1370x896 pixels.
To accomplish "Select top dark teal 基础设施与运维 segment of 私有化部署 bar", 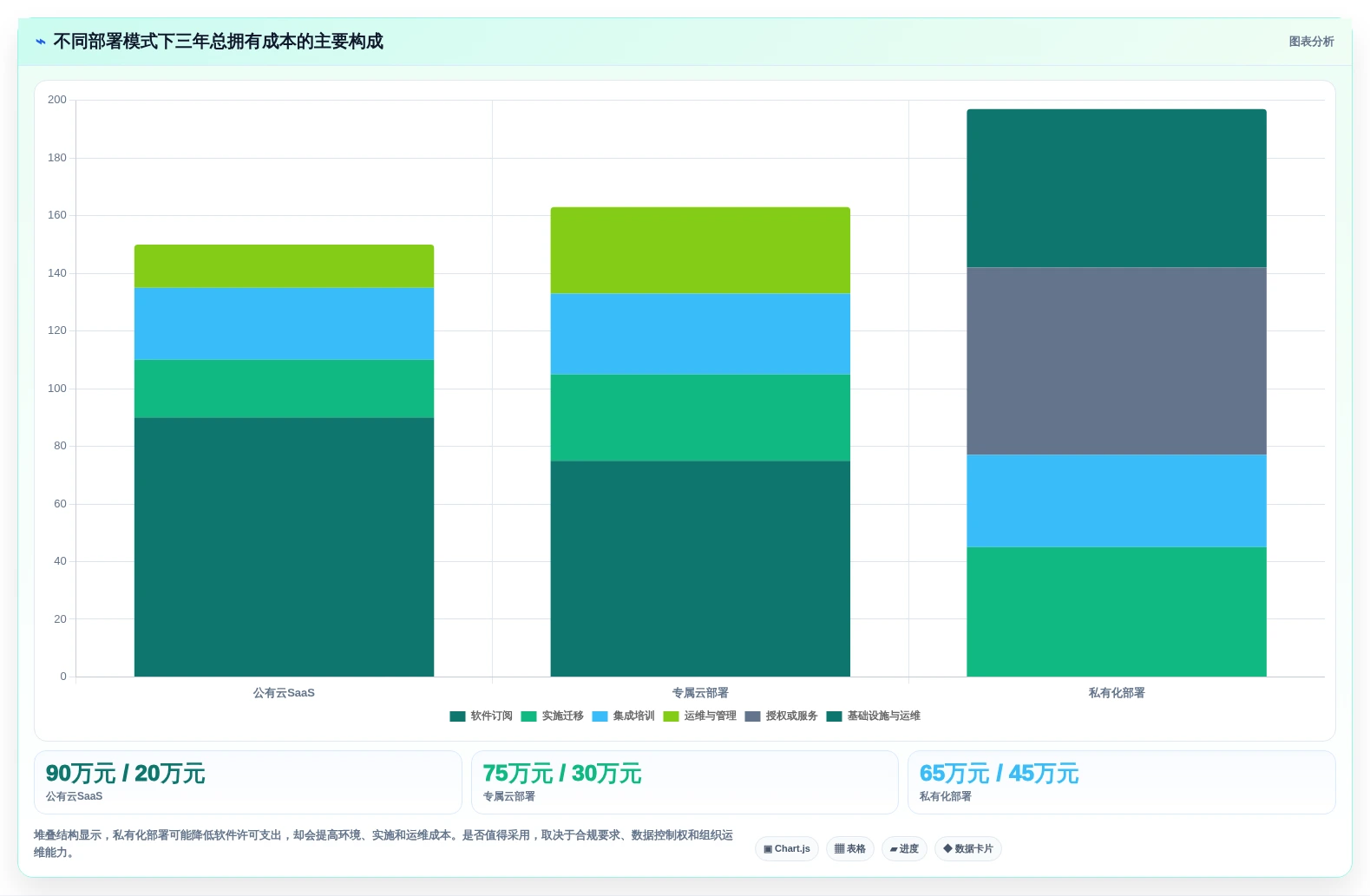I will click(1117, 188).
